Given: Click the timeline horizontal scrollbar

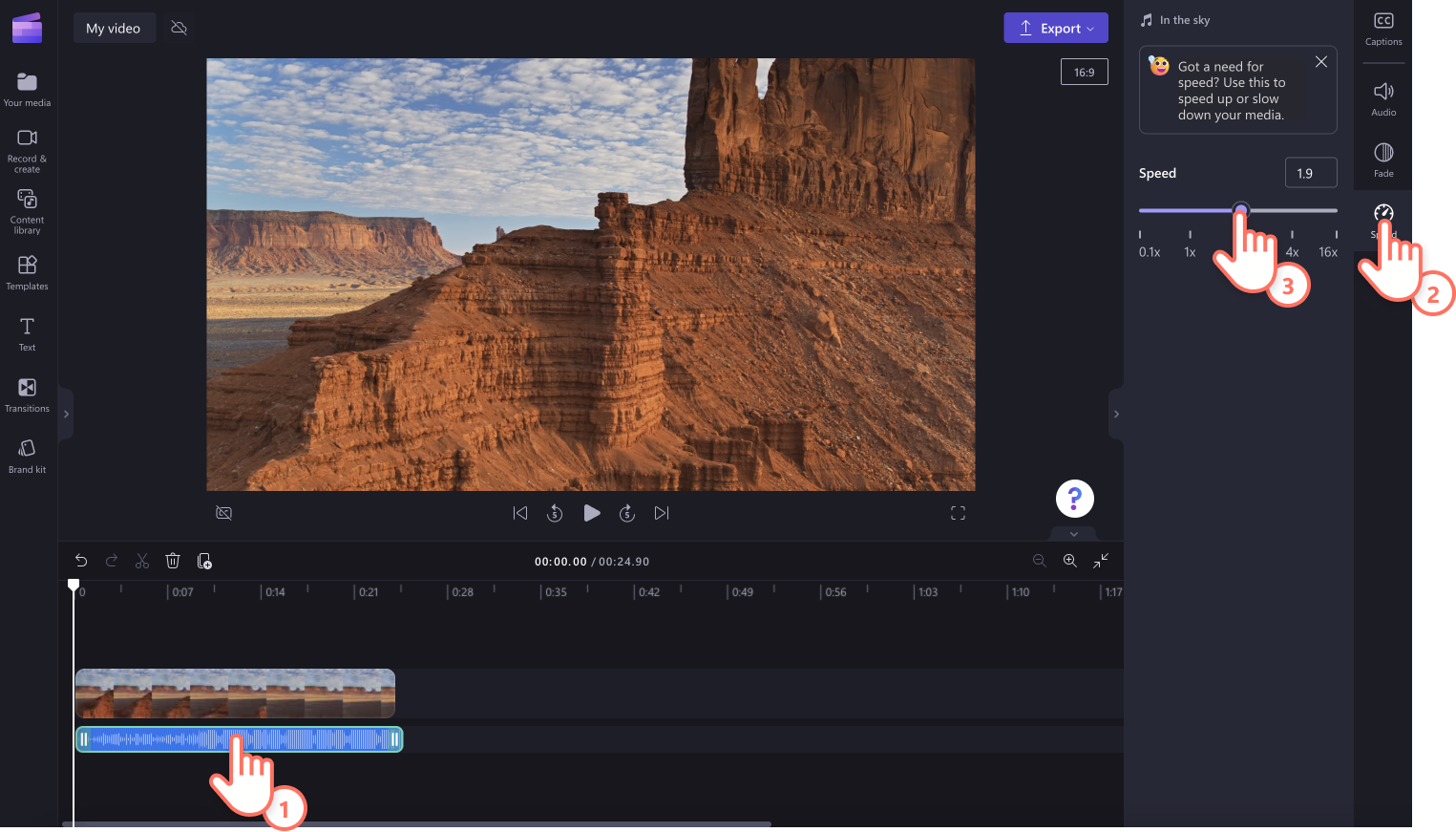Looking at the screenshot, I should (x=416, y=823).
